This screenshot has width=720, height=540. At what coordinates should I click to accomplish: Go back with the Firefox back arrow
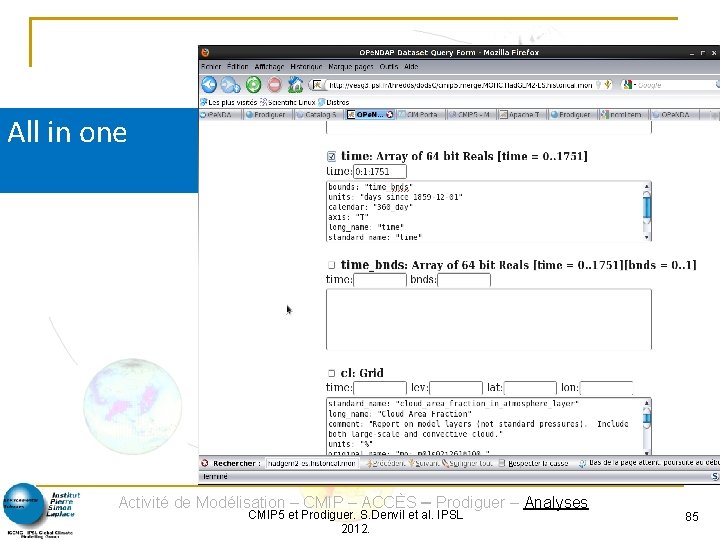tap(209, 84)
